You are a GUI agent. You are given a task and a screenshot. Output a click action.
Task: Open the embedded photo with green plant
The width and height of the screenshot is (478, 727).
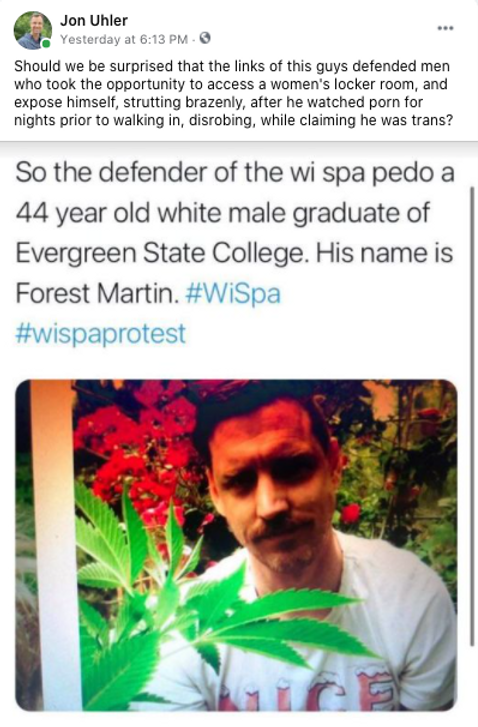236,545
